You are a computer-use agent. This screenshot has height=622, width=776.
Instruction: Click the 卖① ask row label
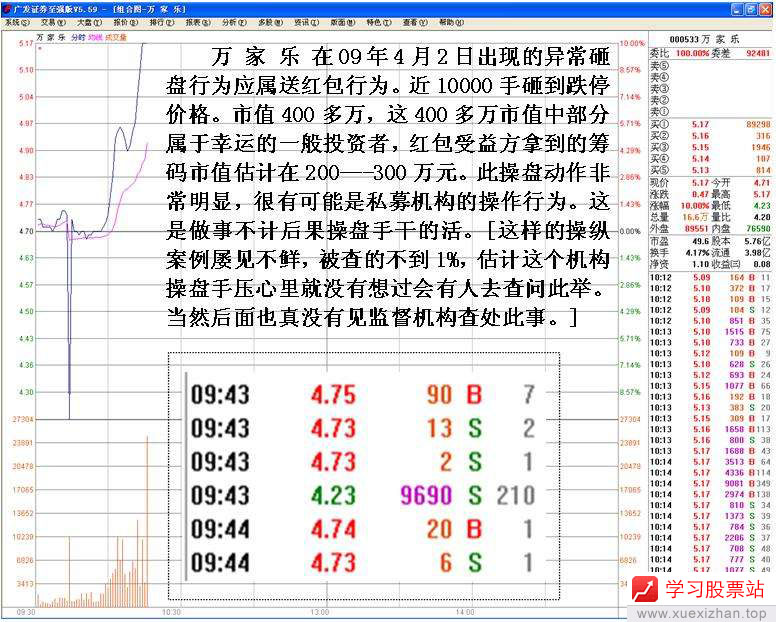pos(659,111)
